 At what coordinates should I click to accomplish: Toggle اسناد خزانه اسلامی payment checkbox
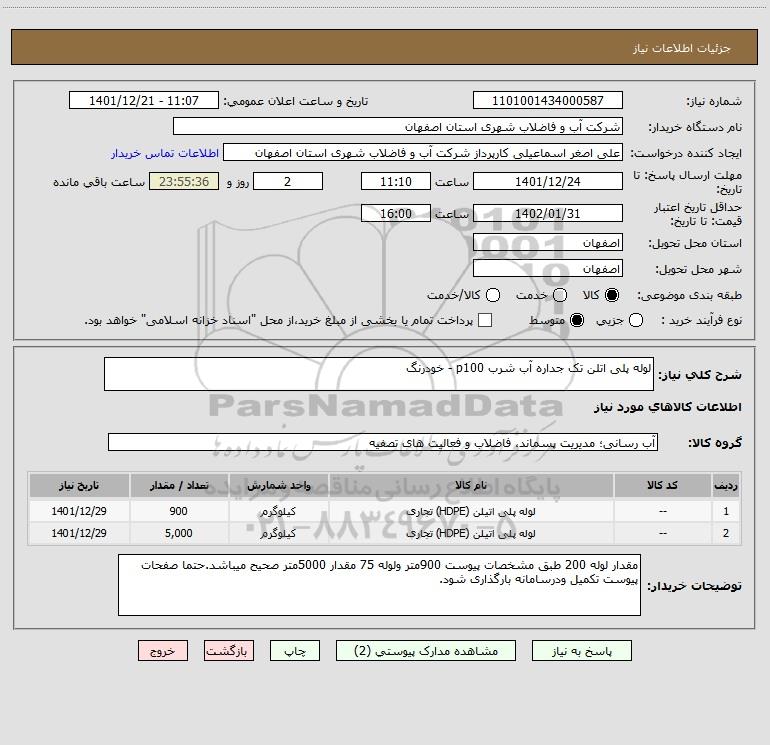[x=485, y=320]
